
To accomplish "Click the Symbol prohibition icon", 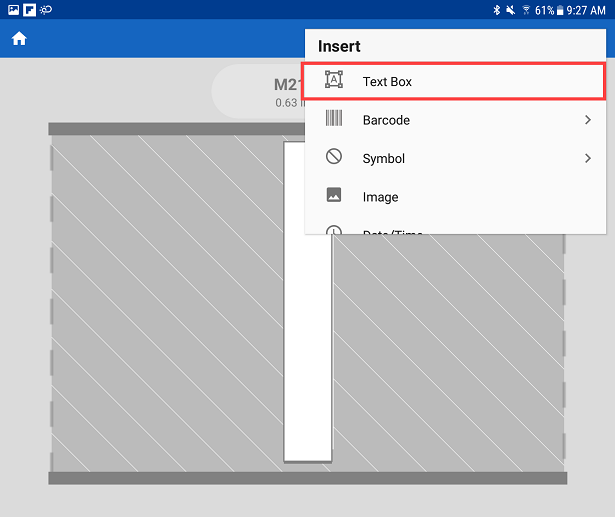I will [334, 158].
